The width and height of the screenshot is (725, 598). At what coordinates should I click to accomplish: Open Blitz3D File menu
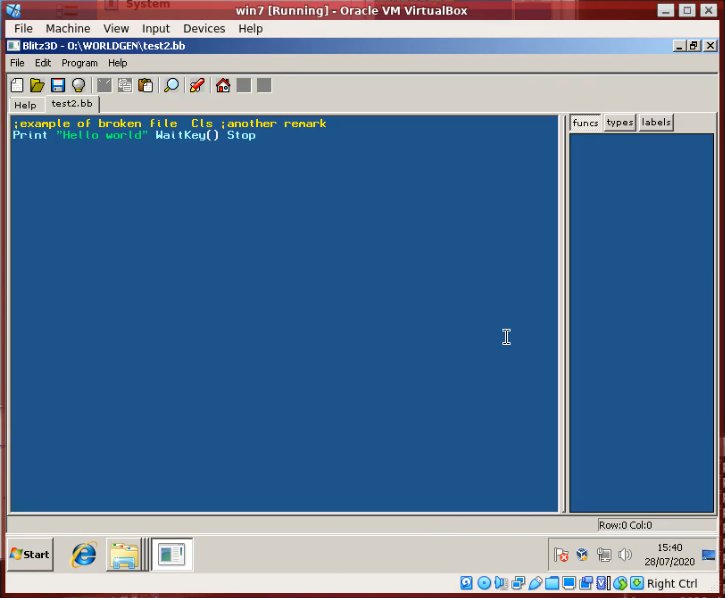click(x=17, y=63)
